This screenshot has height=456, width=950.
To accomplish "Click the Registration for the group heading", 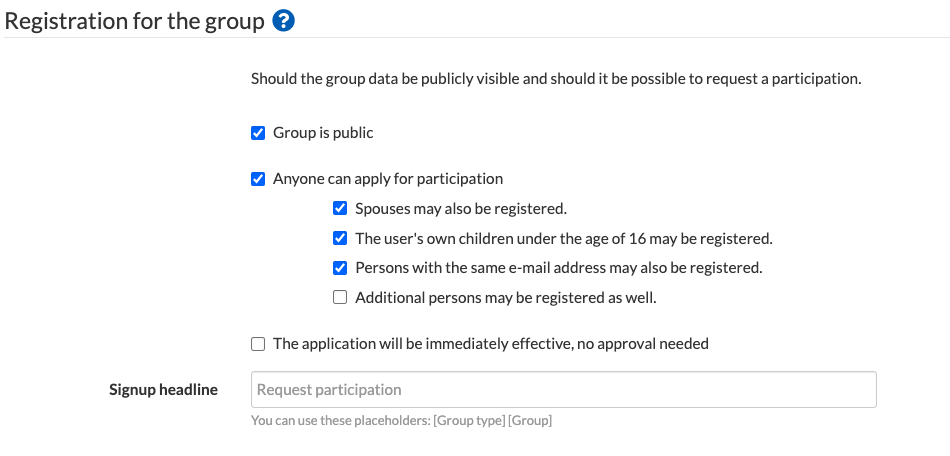I will pyautogui.click(x=135, y=22).
